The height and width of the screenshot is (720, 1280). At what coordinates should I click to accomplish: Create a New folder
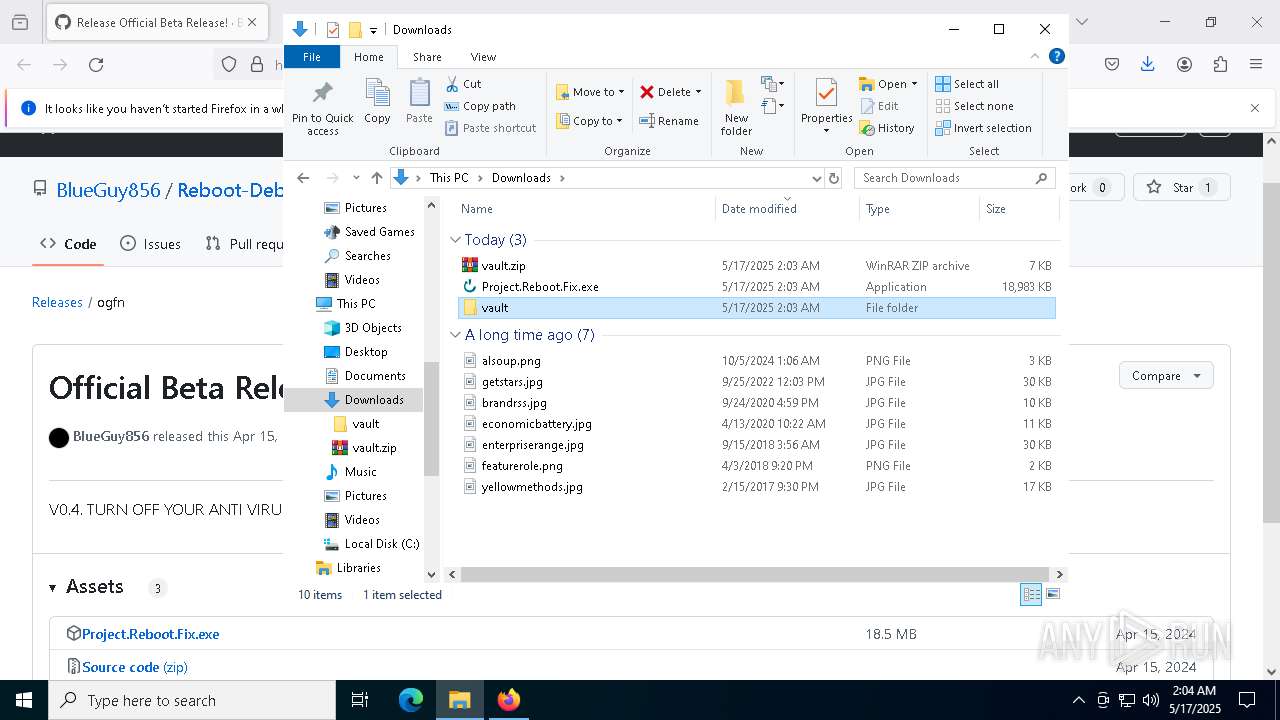coord(736,107)
